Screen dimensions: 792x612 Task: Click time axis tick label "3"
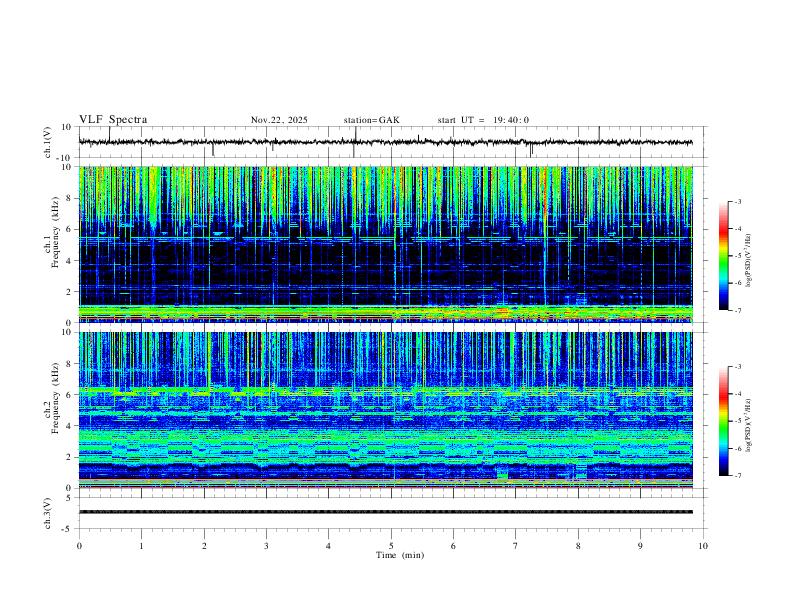pyautogui.click(x=266, y=546)
